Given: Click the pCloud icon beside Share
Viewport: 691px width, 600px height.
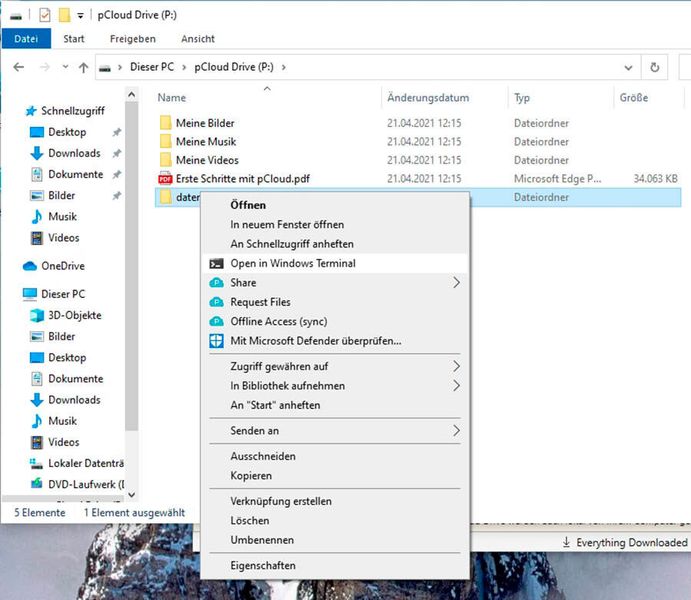Looking at the screenshot, I should (216, 283).
